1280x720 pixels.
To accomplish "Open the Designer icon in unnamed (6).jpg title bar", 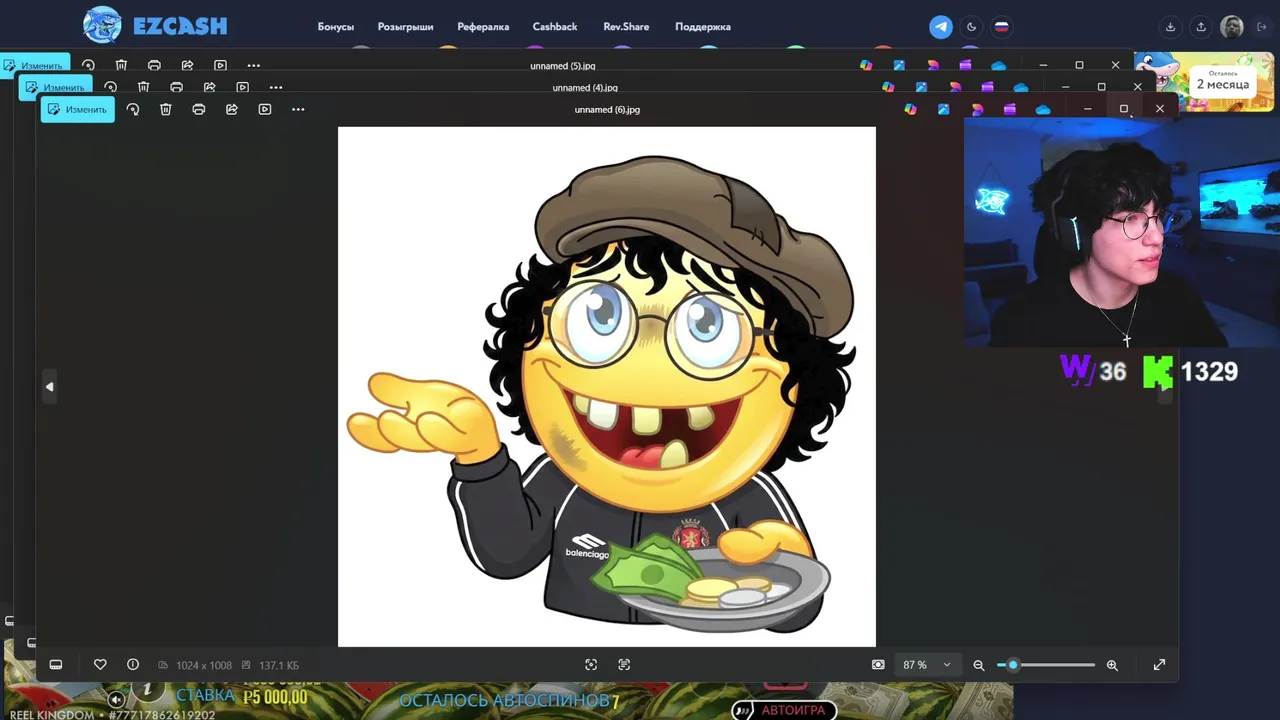I will pos(977,109).
